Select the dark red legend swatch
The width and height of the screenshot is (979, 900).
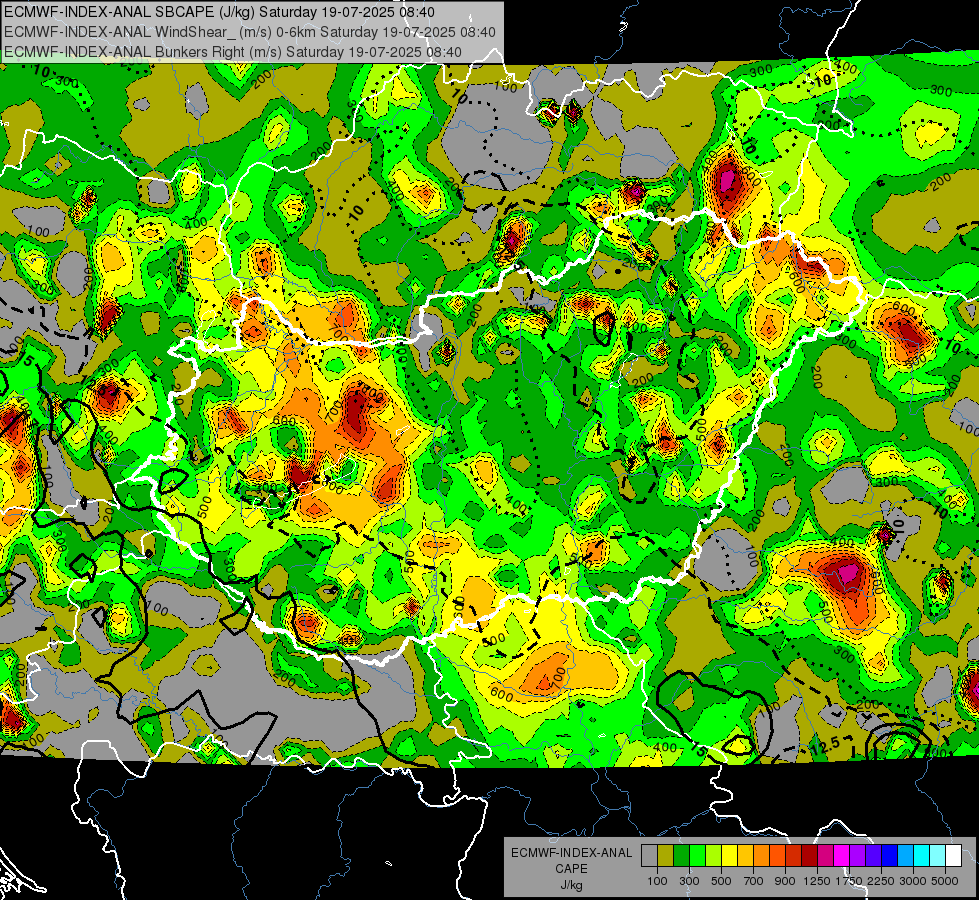[x=810, y=855]
